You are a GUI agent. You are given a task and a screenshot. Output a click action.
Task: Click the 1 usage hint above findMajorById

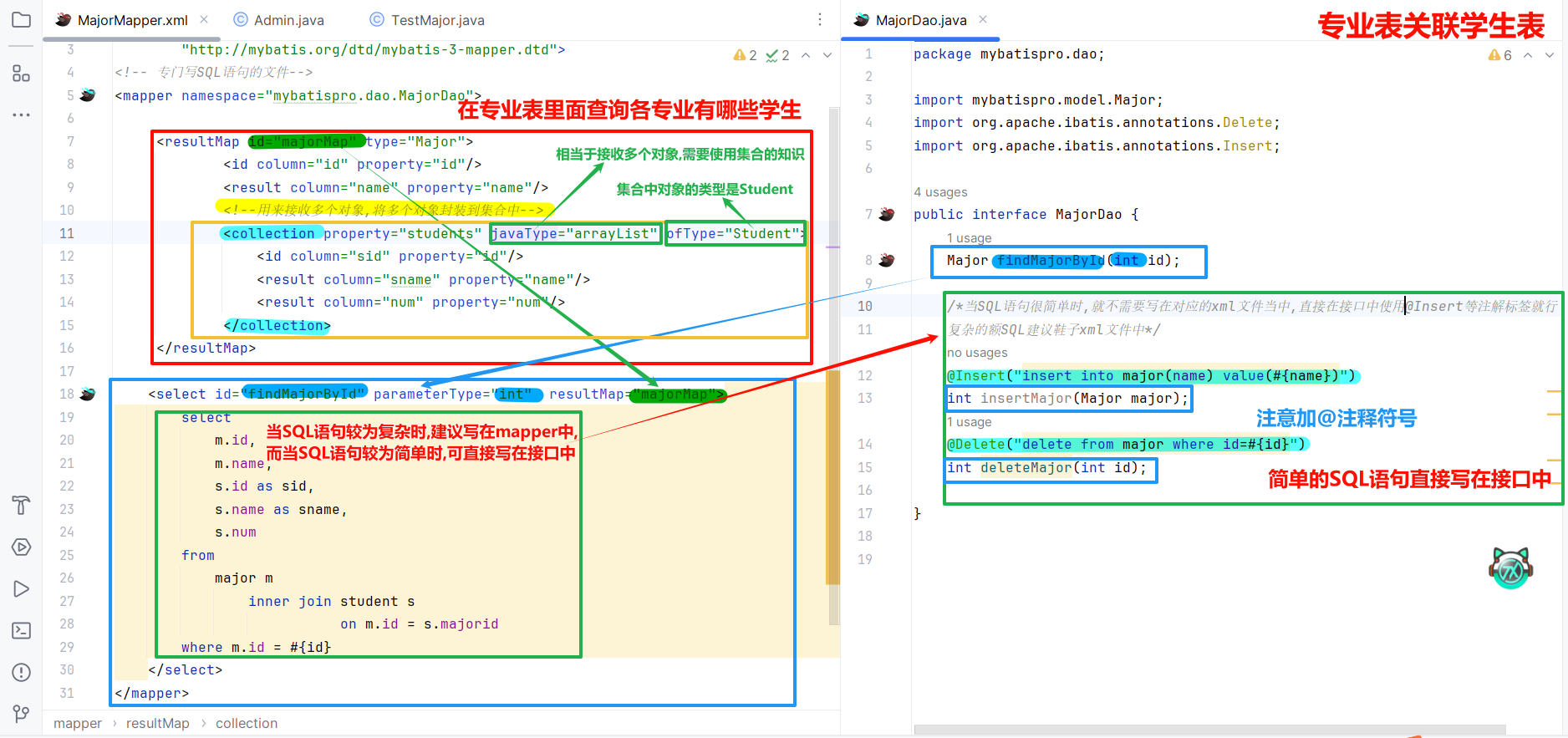click(970, 238)
